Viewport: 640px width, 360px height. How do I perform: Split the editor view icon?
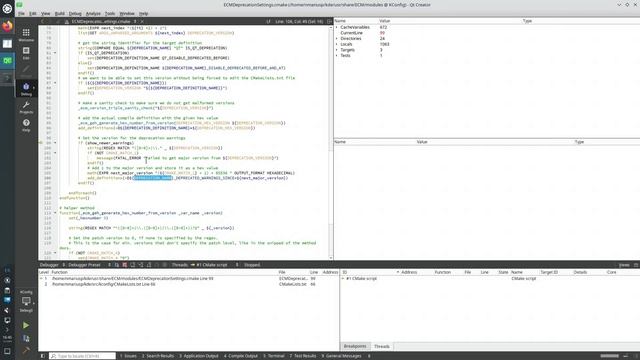point(329,21)
